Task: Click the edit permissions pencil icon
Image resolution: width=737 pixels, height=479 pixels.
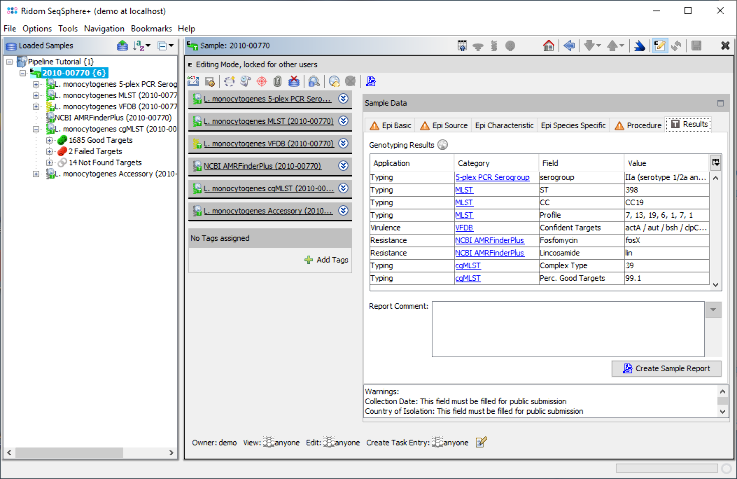Action: click(481, 442)
